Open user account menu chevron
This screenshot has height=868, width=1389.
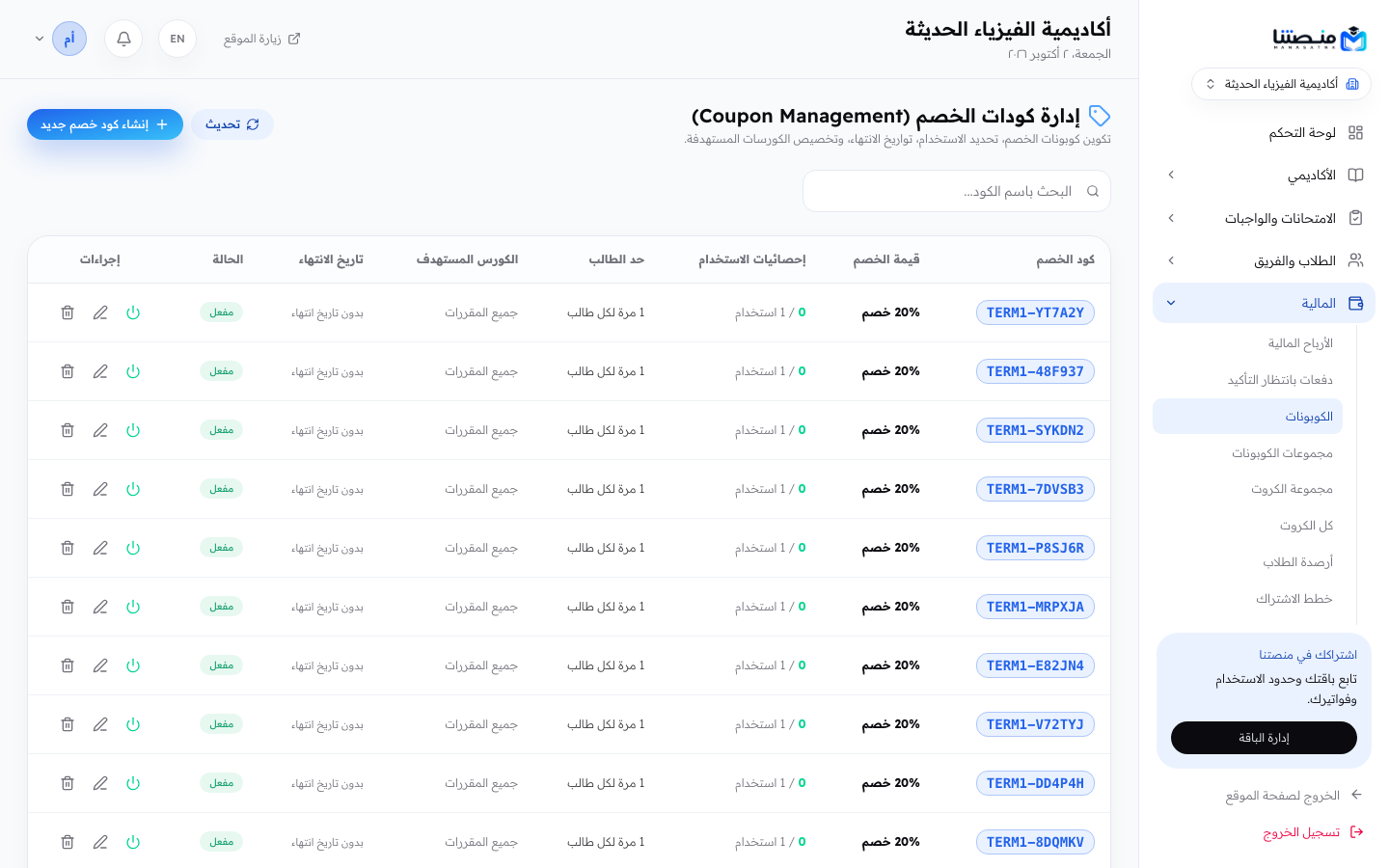(x=40, y=39)
